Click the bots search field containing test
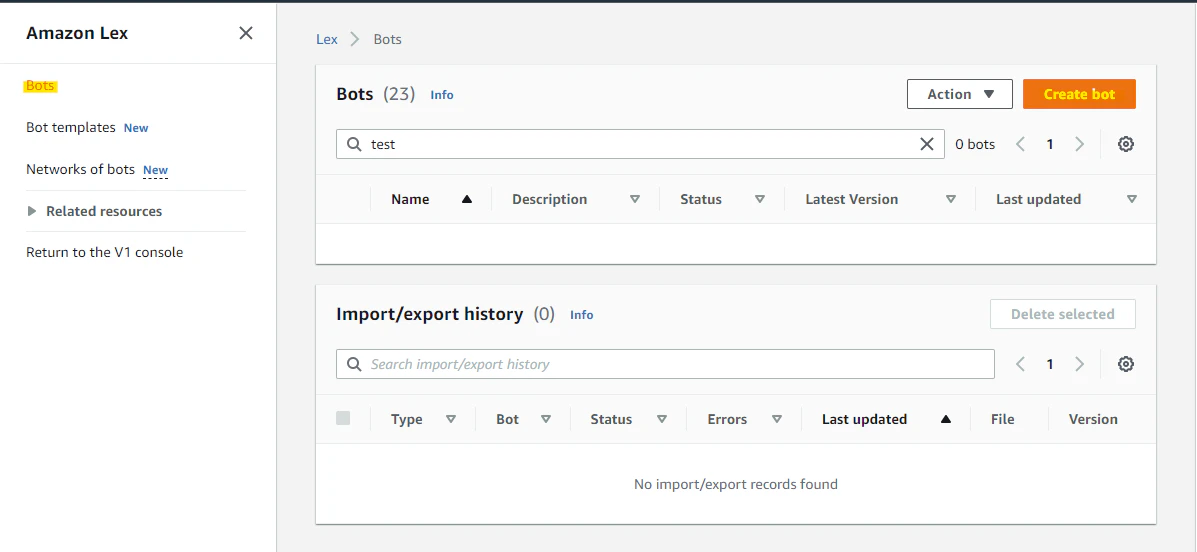1197x552 pixels. [x=640, y=144]
